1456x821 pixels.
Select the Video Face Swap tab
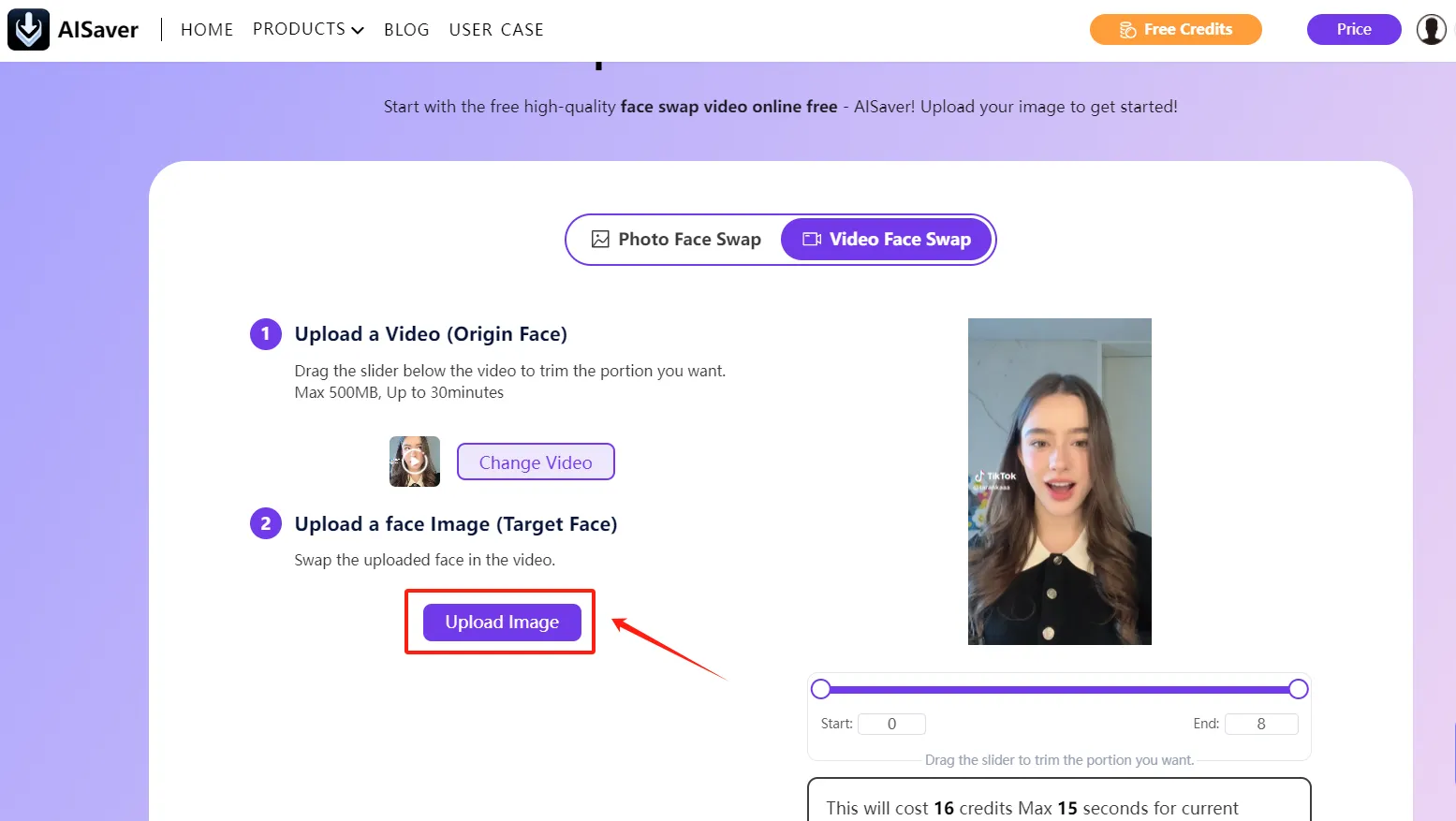[x=887, y=240]
